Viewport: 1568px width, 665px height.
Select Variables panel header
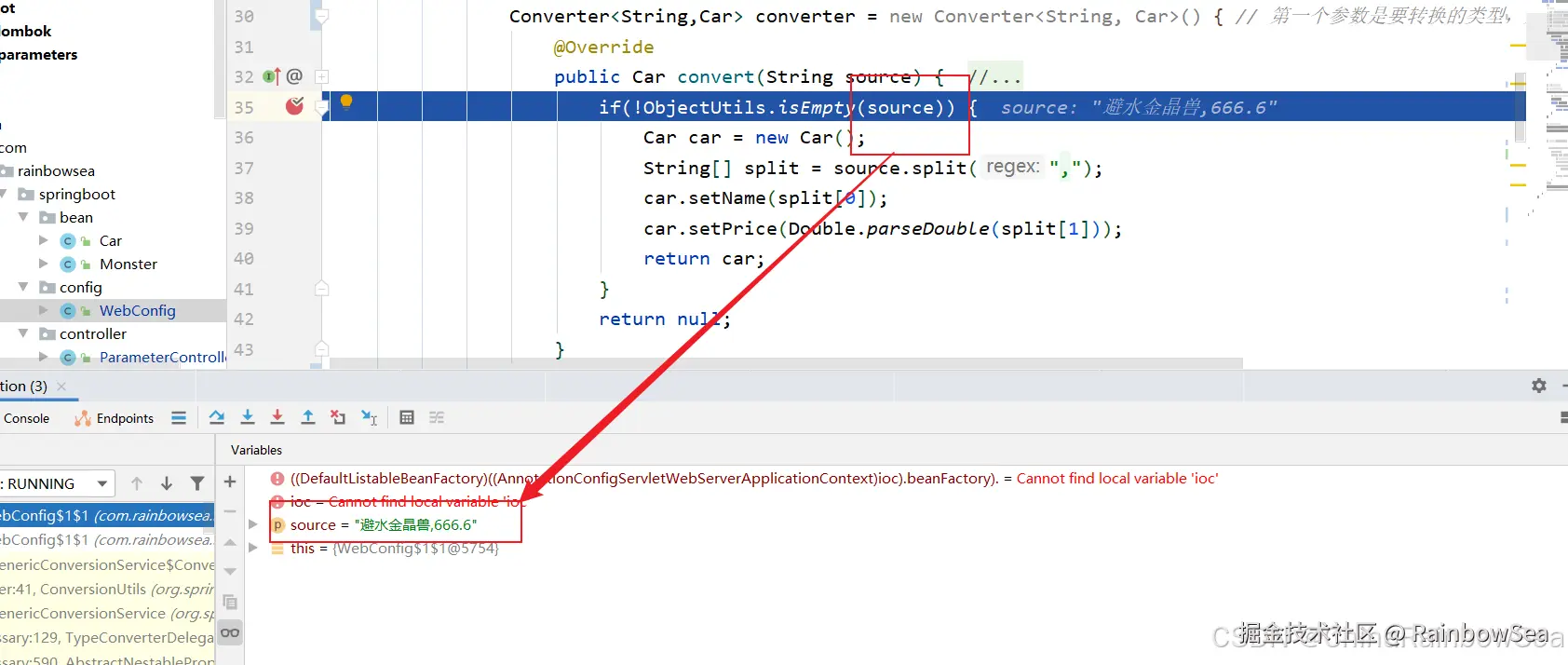[256, 450]
